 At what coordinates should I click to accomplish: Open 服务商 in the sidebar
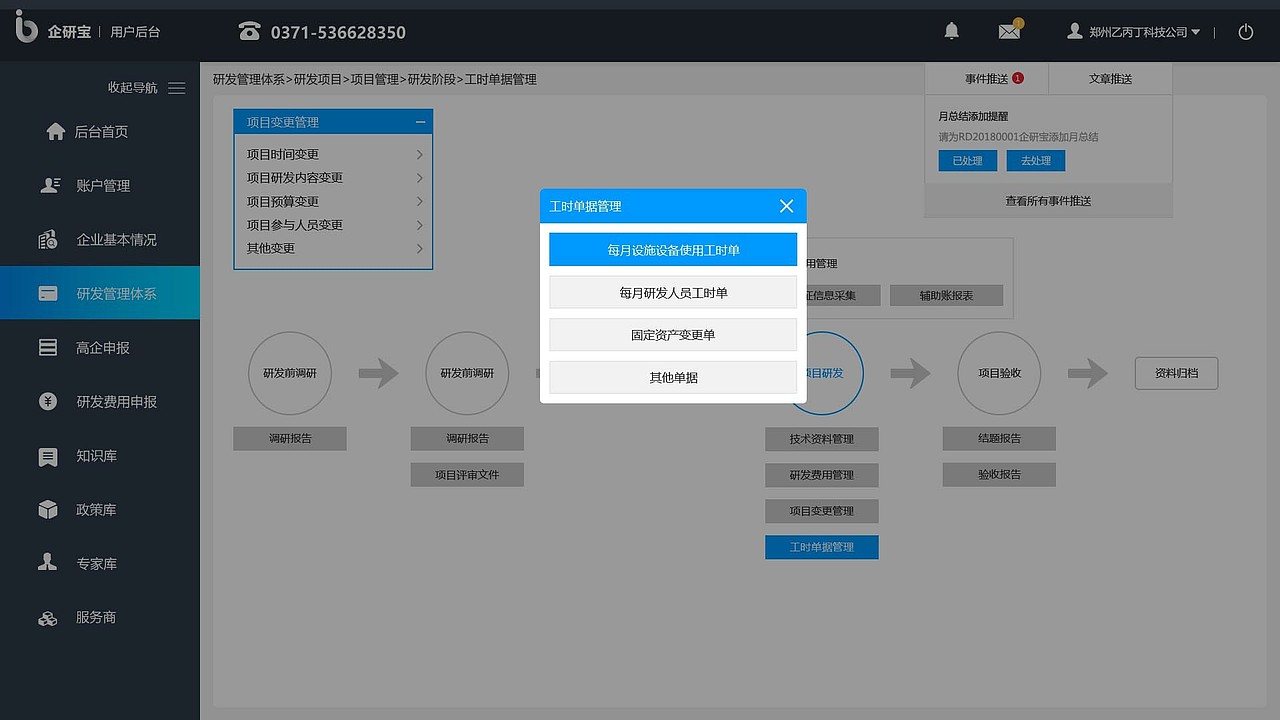point(100,618)
